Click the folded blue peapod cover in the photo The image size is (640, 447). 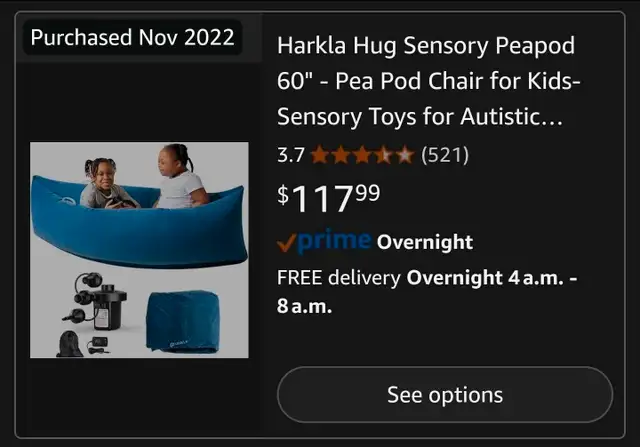pos(183,322)
